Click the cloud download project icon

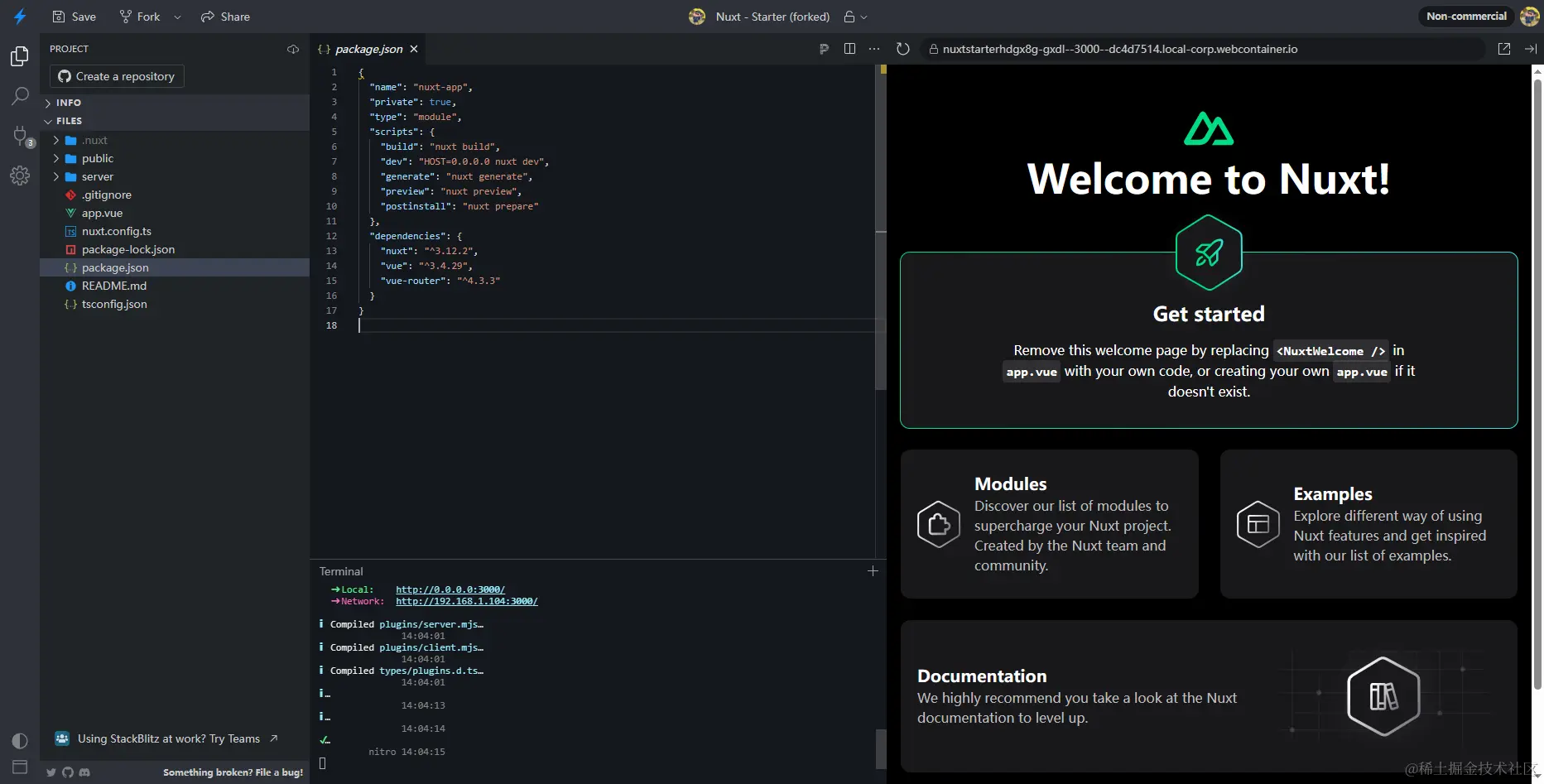[x=293, y=49]
